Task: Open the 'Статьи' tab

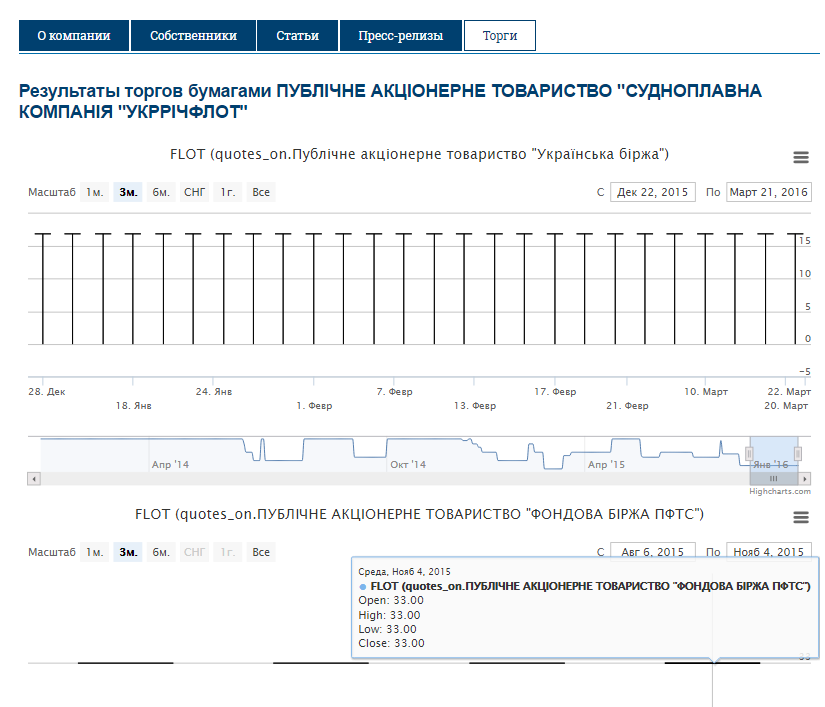Action: pyautogui.click(x=297, y=36)
